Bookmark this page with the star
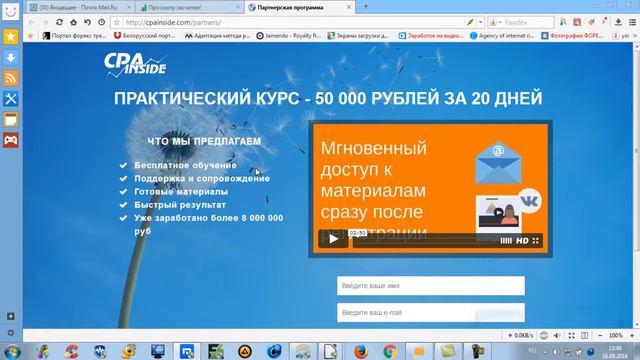 point(117,22)
